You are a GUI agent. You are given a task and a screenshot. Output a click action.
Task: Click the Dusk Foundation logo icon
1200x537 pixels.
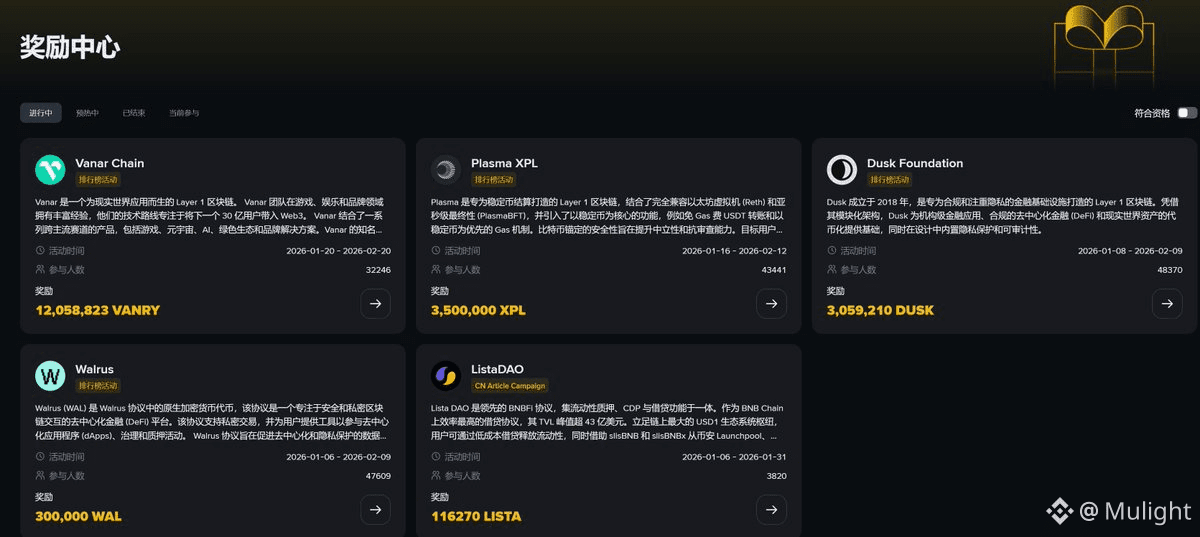click(842, 170)
